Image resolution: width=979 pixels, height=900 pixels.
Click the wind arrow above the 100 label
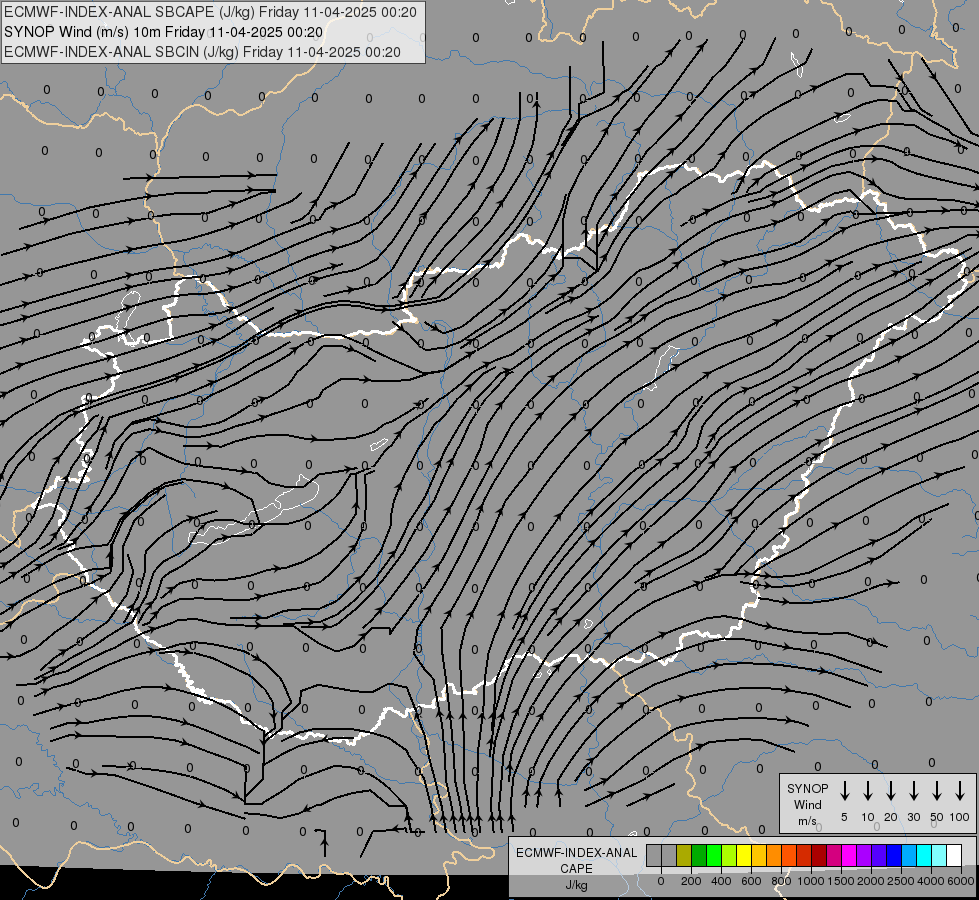(960, 791)
